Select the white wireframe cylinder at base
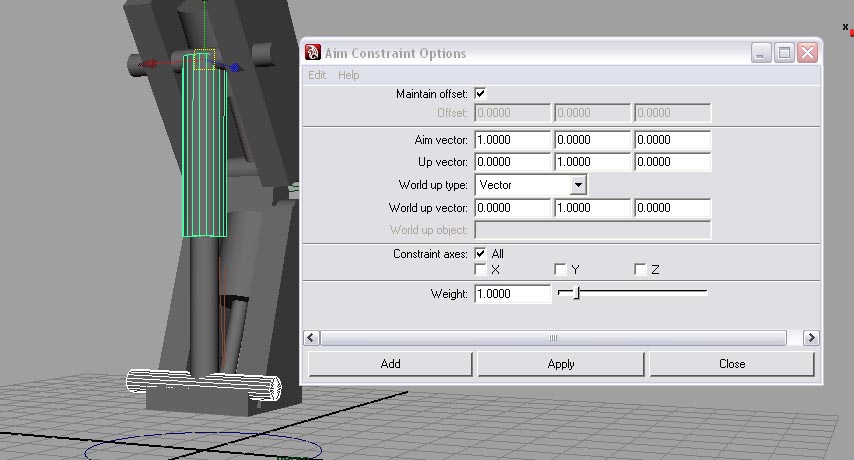 204,383
